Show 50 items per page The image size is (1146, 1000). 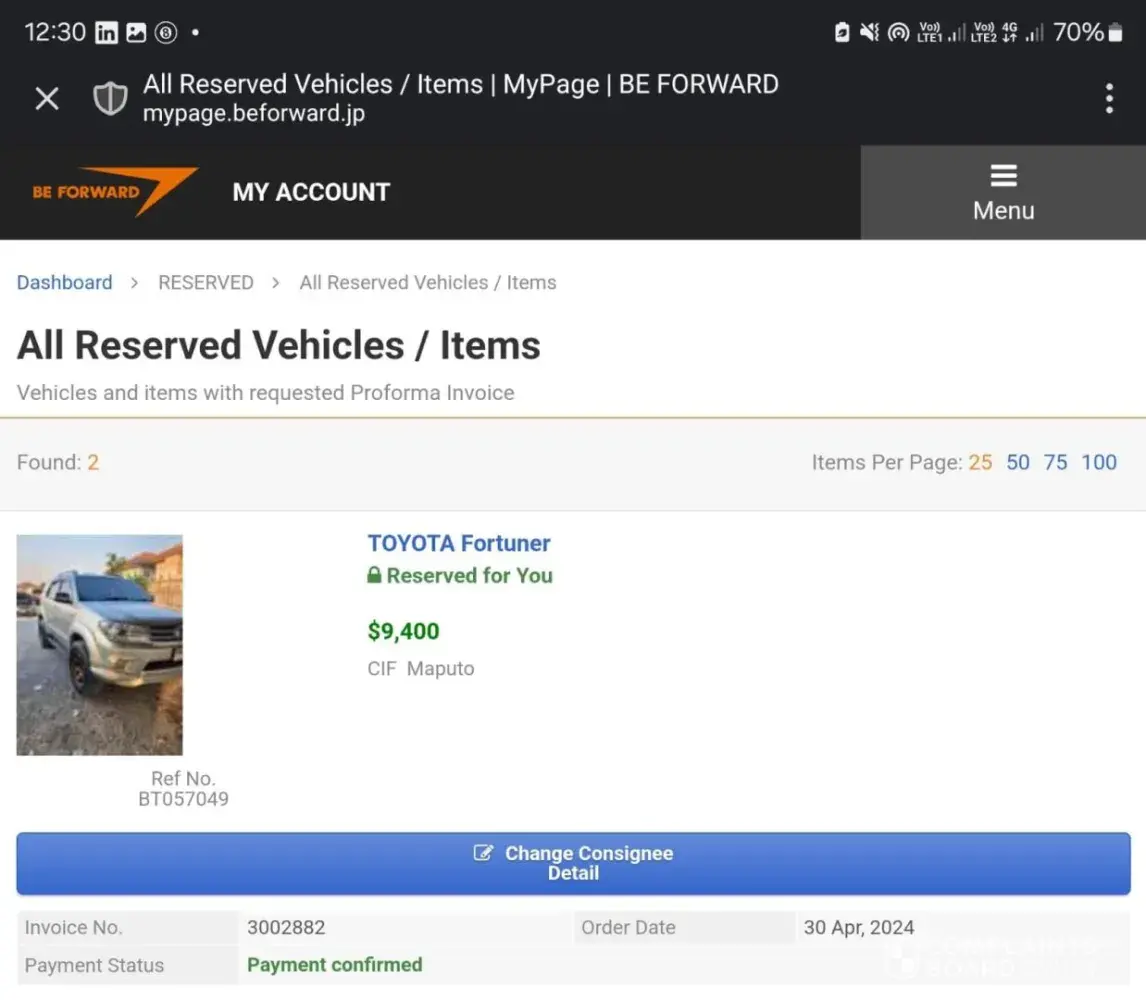pos(1018,462)
